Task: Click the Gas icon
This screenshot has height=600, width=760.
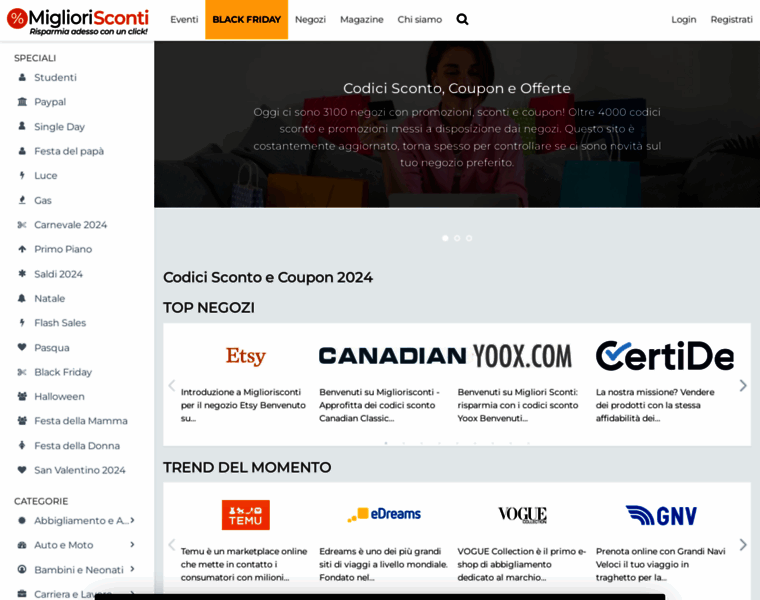Action: (22, 200)
